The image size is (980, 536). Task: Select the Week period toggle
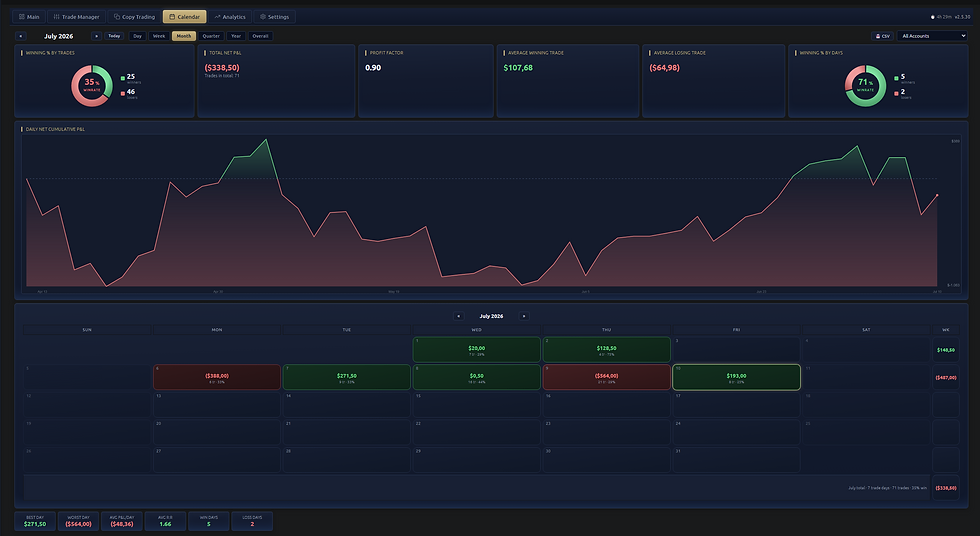(159, 36)
